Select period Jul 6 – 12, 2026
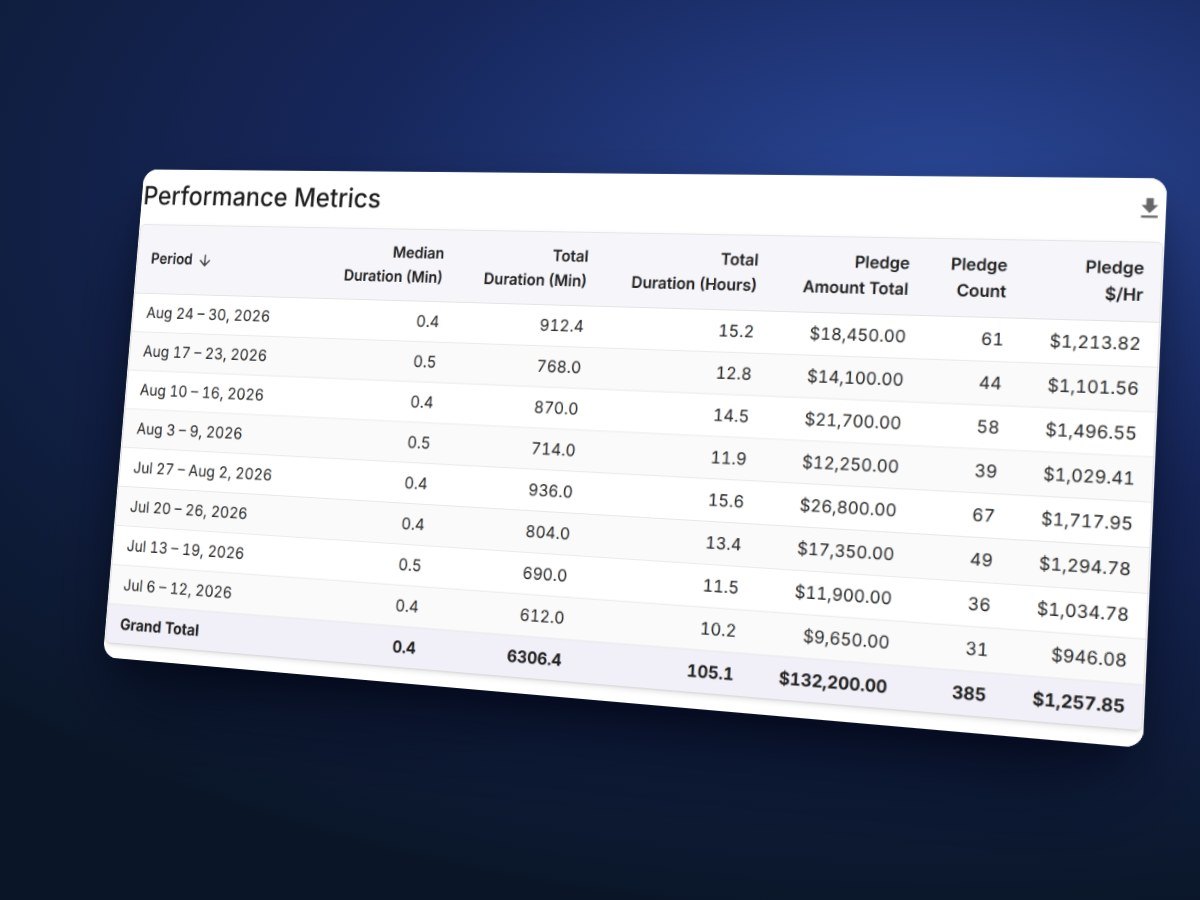1200x900 pixels. (177, 588)
